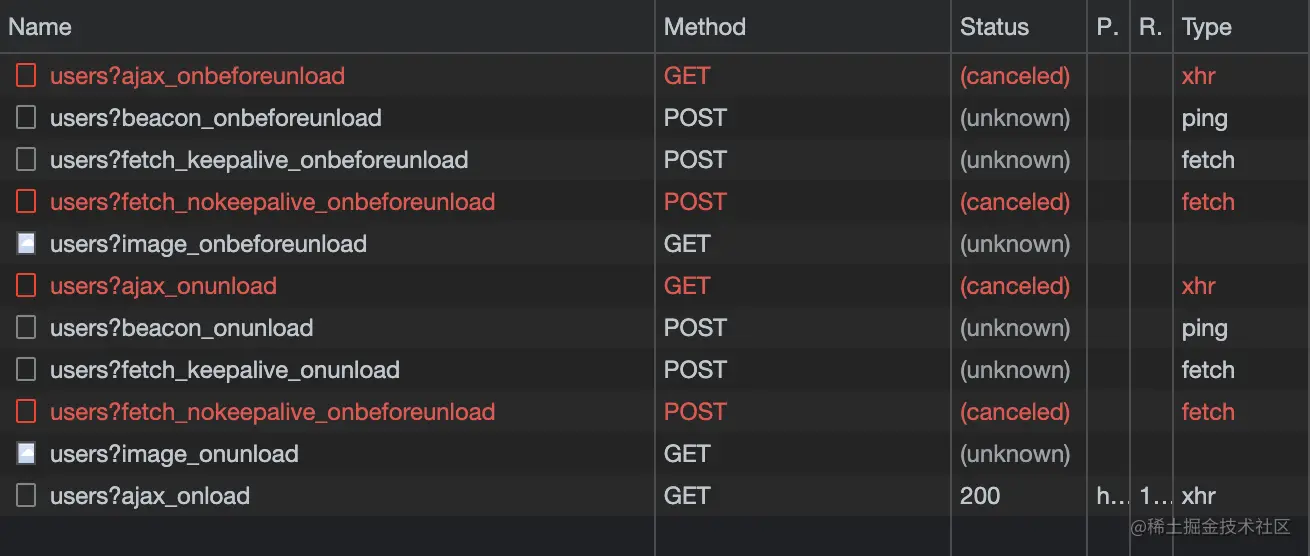Click the (canceled) status of ajax_onunload
The image size is (1310, 556).
tap(1015, 285)
